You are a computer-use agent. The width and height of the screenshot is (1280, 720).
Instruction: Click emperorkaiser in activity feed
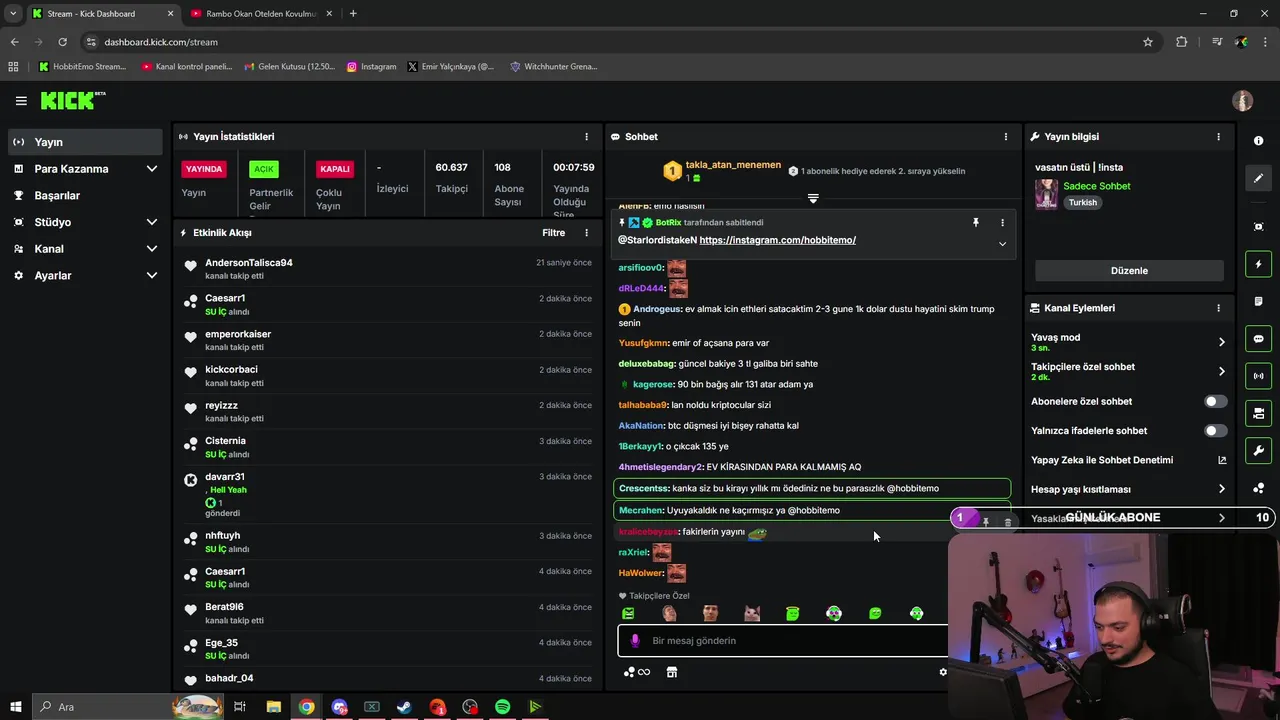238,334
